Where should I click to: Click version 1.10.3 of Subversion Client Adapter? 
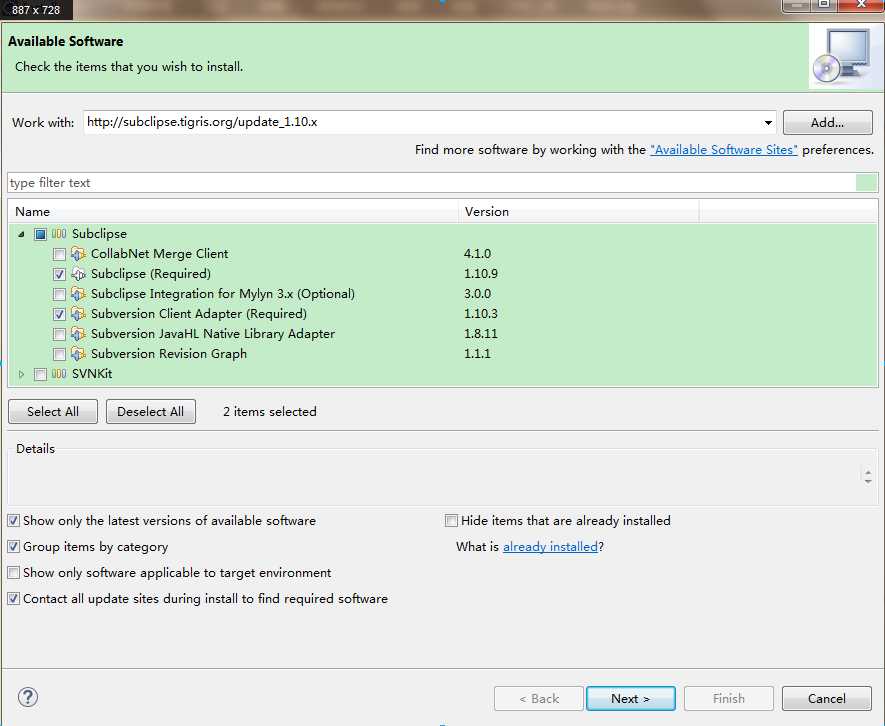[481, 314]
